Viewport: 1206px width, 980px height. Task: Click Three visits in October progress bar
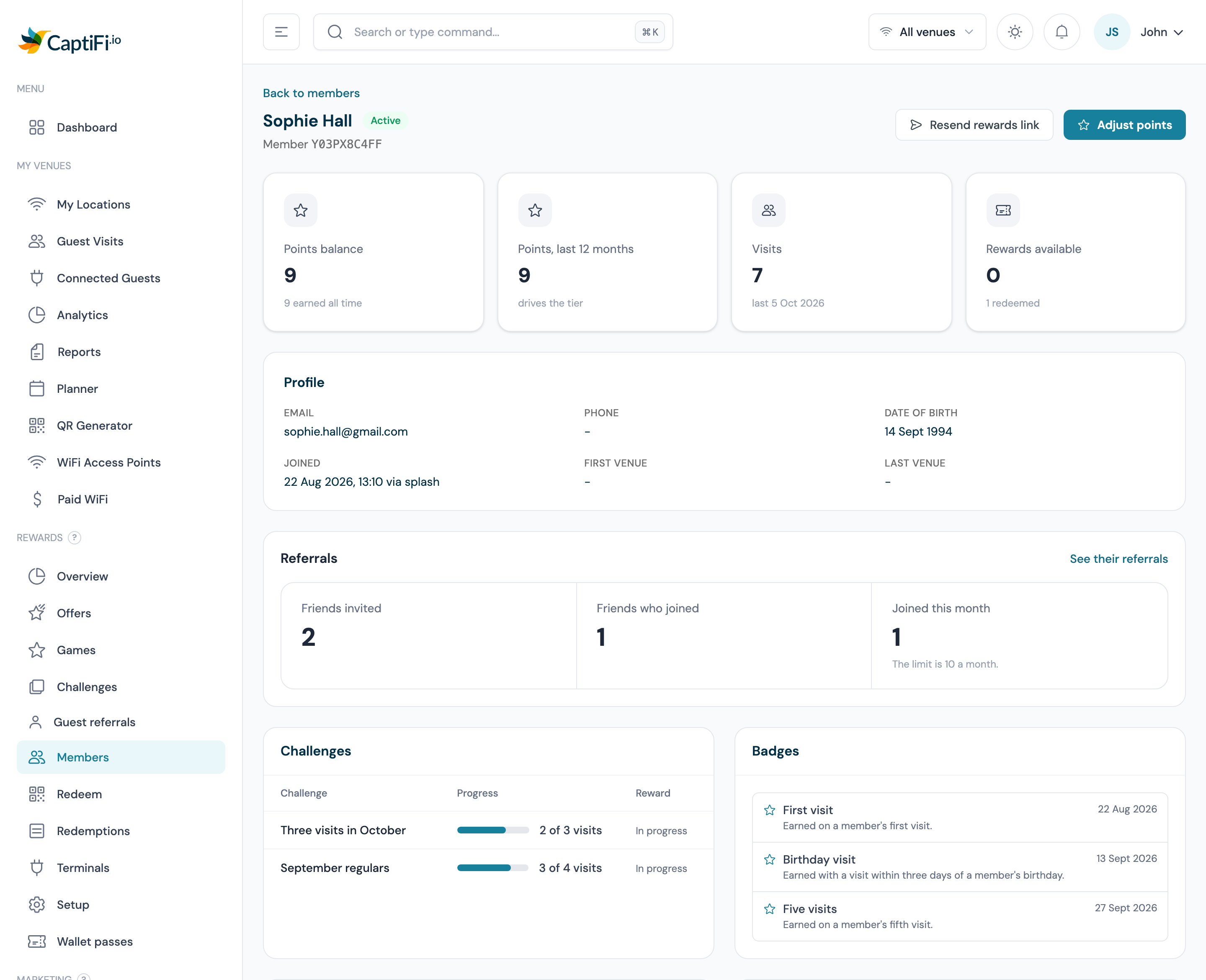(493, 830)
